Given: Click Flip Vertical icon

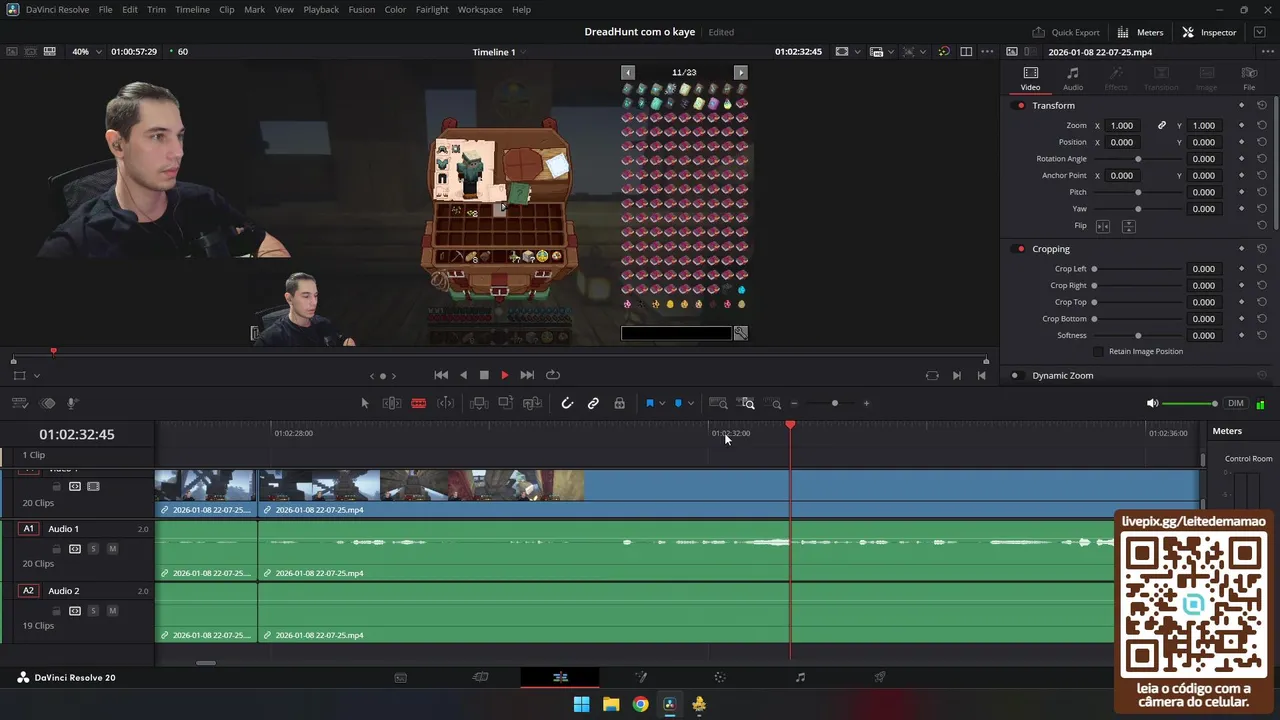Looking at the screenshot, I should [1128, 226].
